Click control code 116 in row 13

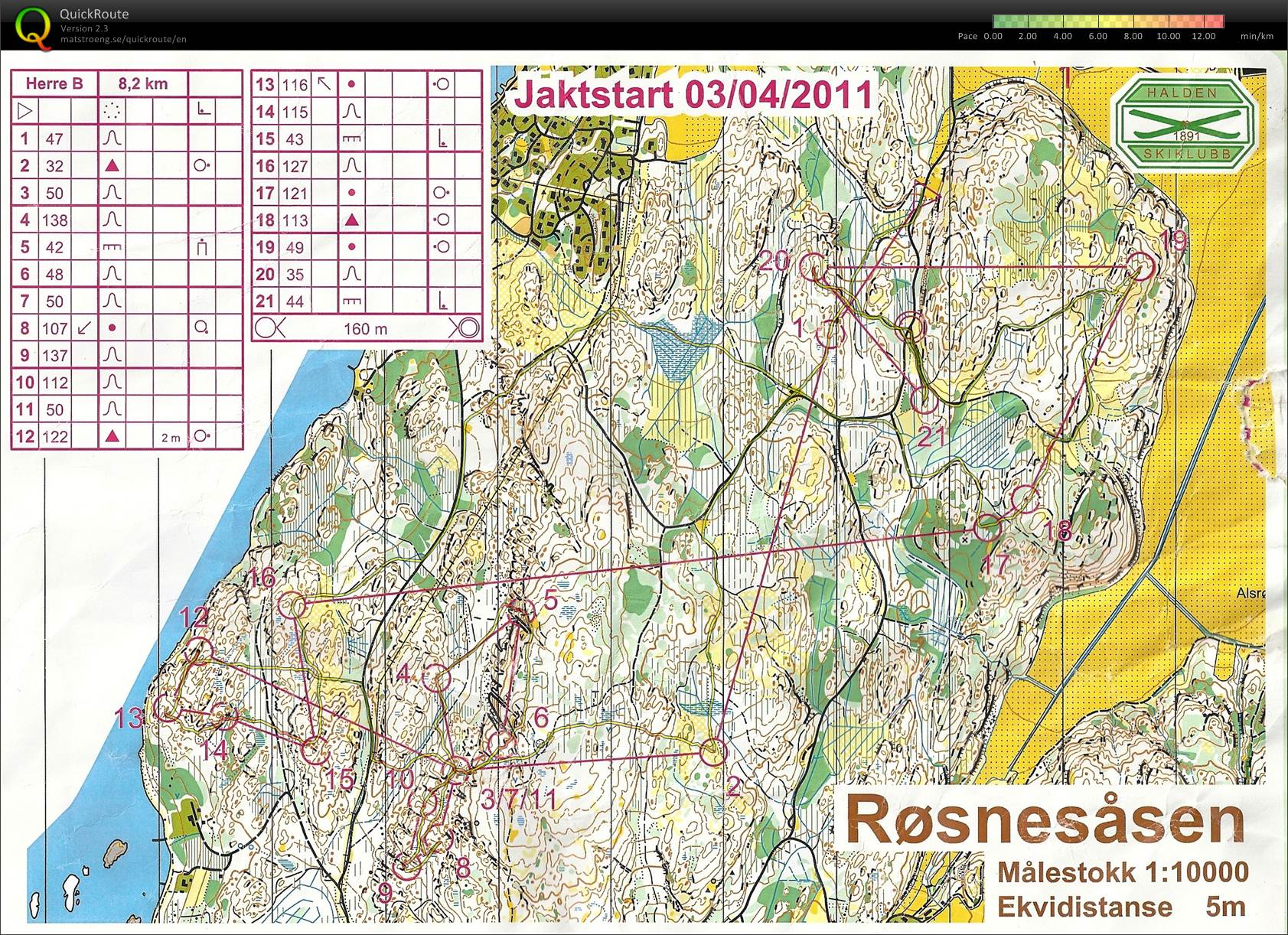(x=295, y=85)
